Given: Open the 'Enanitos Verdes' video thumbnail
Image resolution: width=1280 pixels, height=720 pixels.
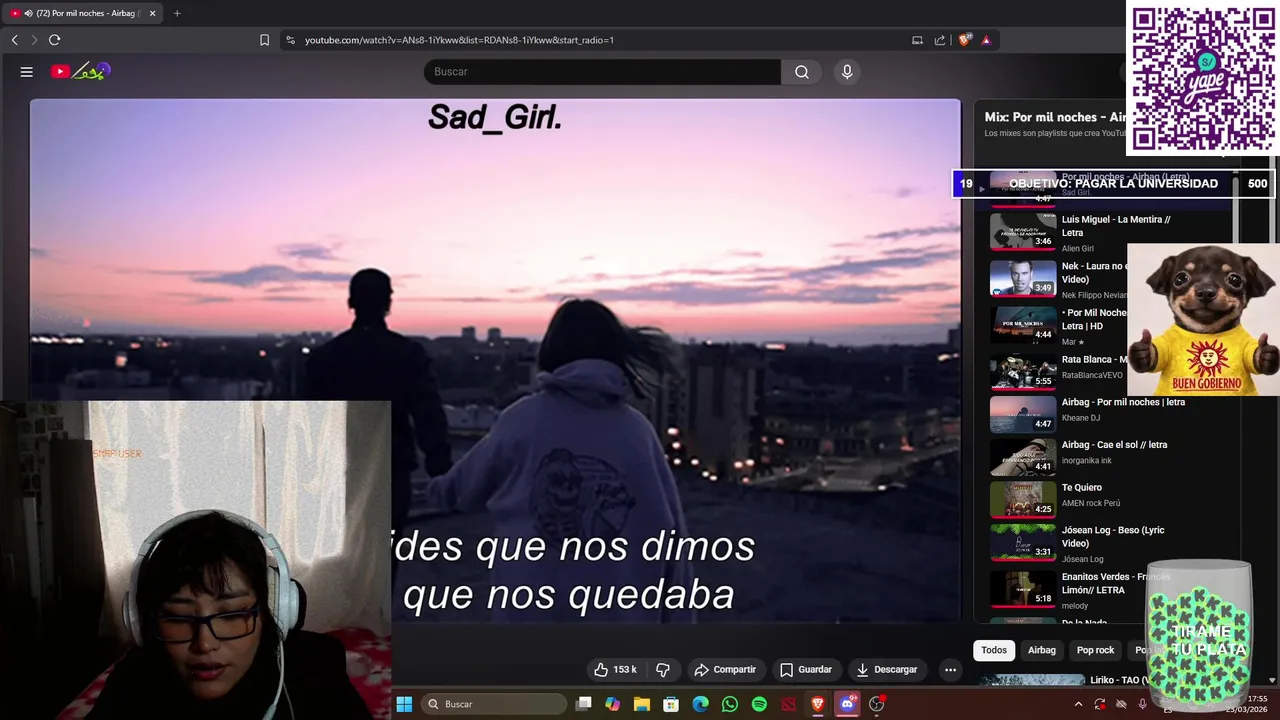Looking at the screenshot, I should 1023,590.
